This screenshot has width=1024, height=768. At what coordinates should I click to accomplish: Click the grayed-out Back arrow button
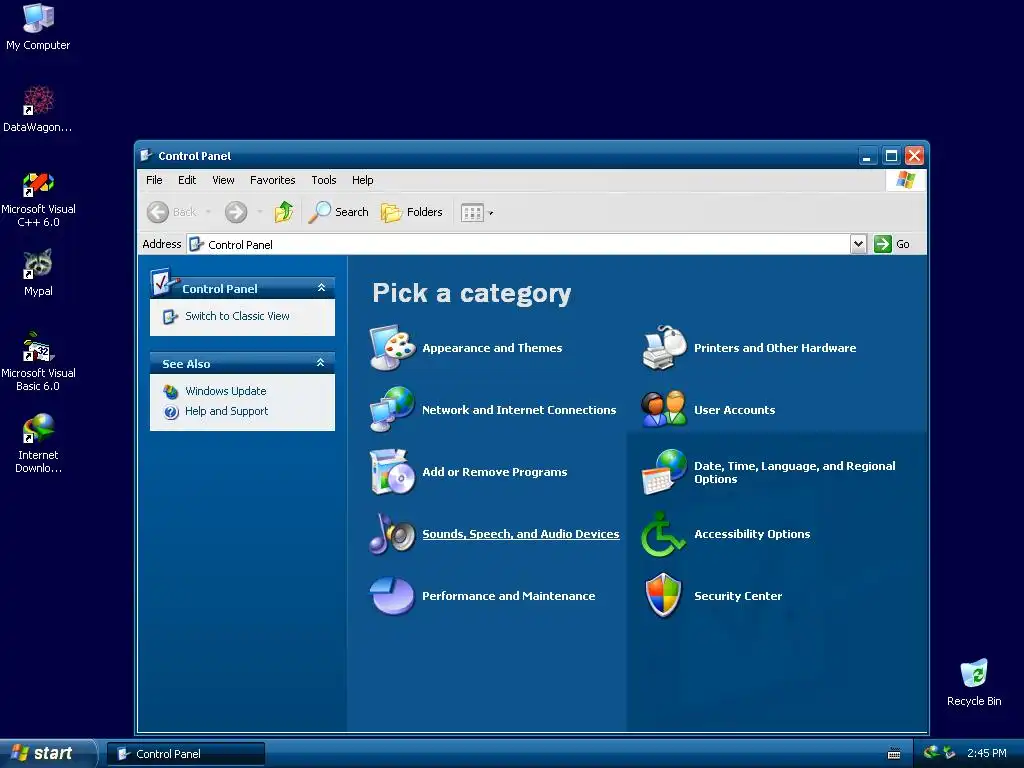point(171,212)
